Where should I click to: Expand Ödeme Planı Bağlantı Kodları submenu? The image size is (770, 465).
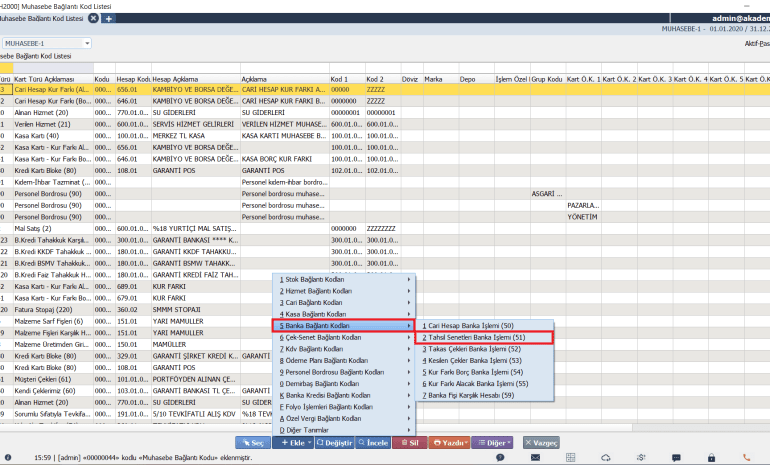click(344, 360)
